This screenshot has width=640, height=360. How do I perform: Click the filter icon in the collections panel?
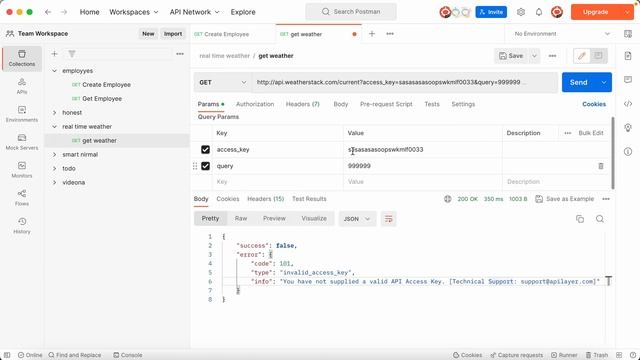pos(72,53)
